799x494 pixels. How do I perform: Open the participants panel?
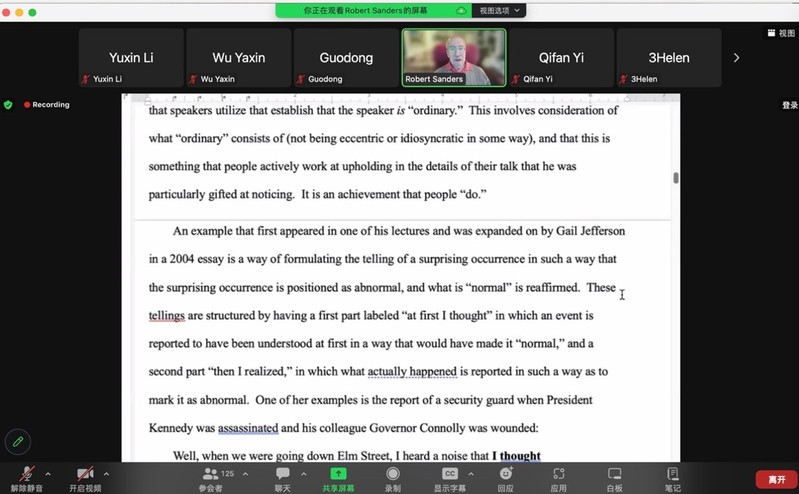click(x=210, y=474)
